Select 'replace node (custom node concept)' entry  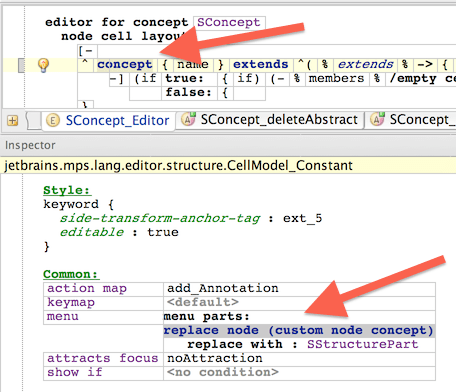point(299,330)
